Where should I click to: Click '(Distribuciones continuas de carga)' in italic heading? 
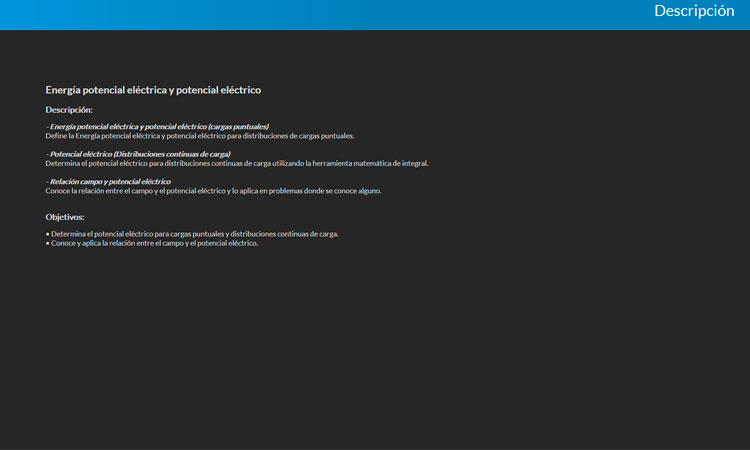(x=172, y=154)
